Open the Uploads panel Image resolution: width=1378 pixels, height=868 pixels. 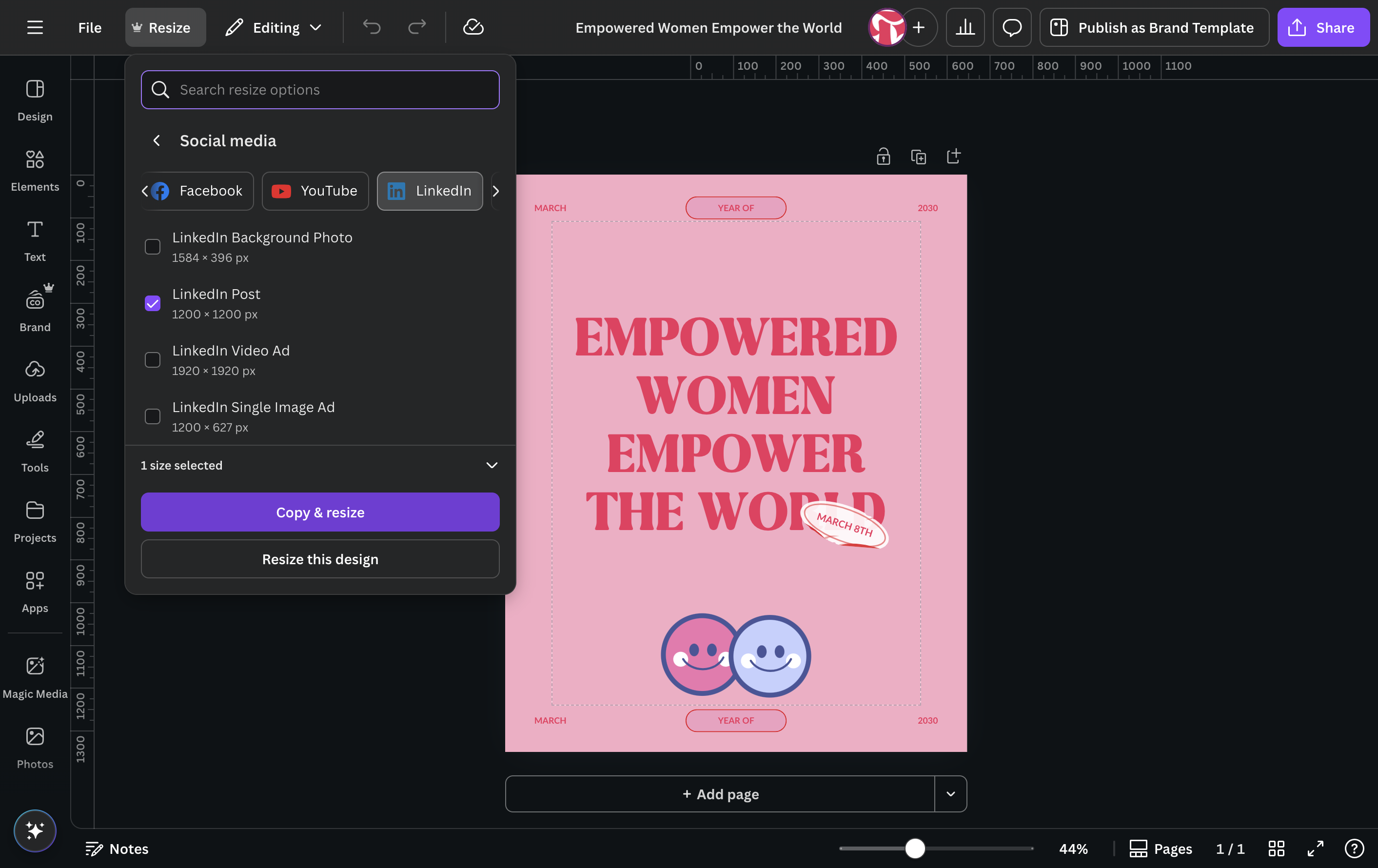(35, 381)
